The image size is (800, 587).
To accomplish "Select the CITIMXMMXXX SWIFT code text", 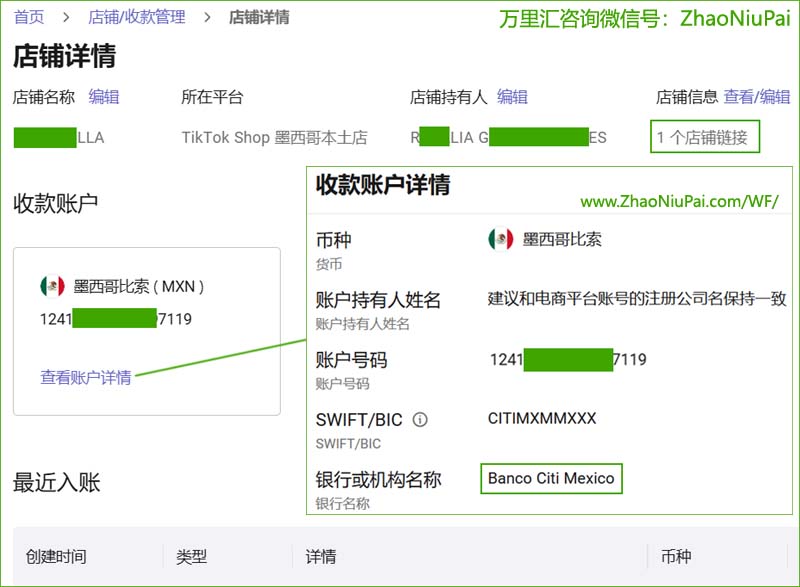I will point(542,418).
